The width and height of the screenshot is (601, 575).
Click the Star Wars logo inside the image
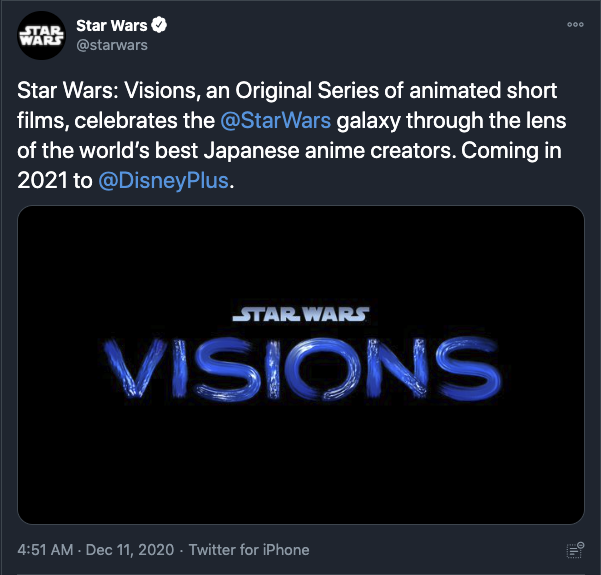point(300,315)
